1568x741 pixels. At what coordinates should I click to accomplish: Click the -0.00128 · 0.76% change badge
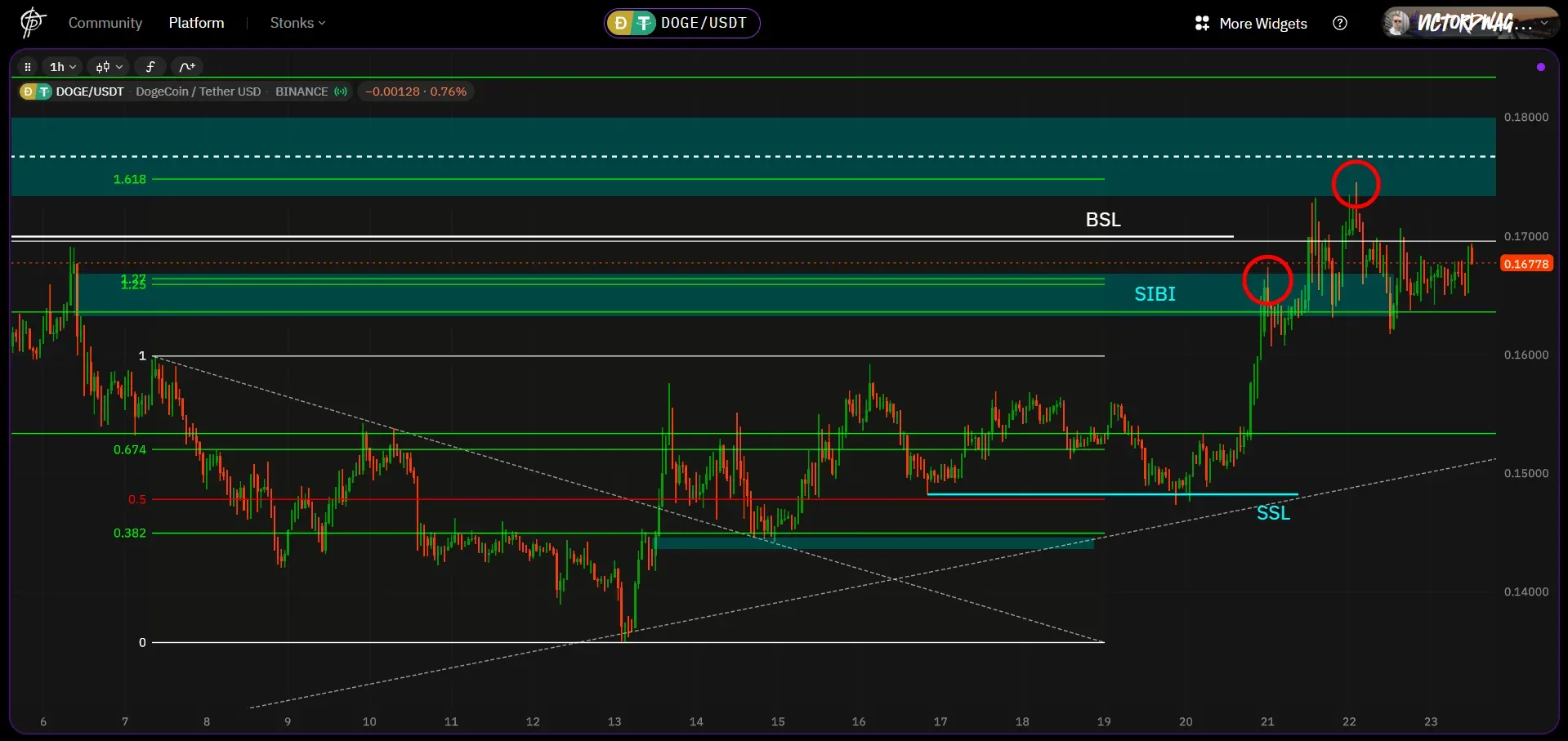point(416,92)
